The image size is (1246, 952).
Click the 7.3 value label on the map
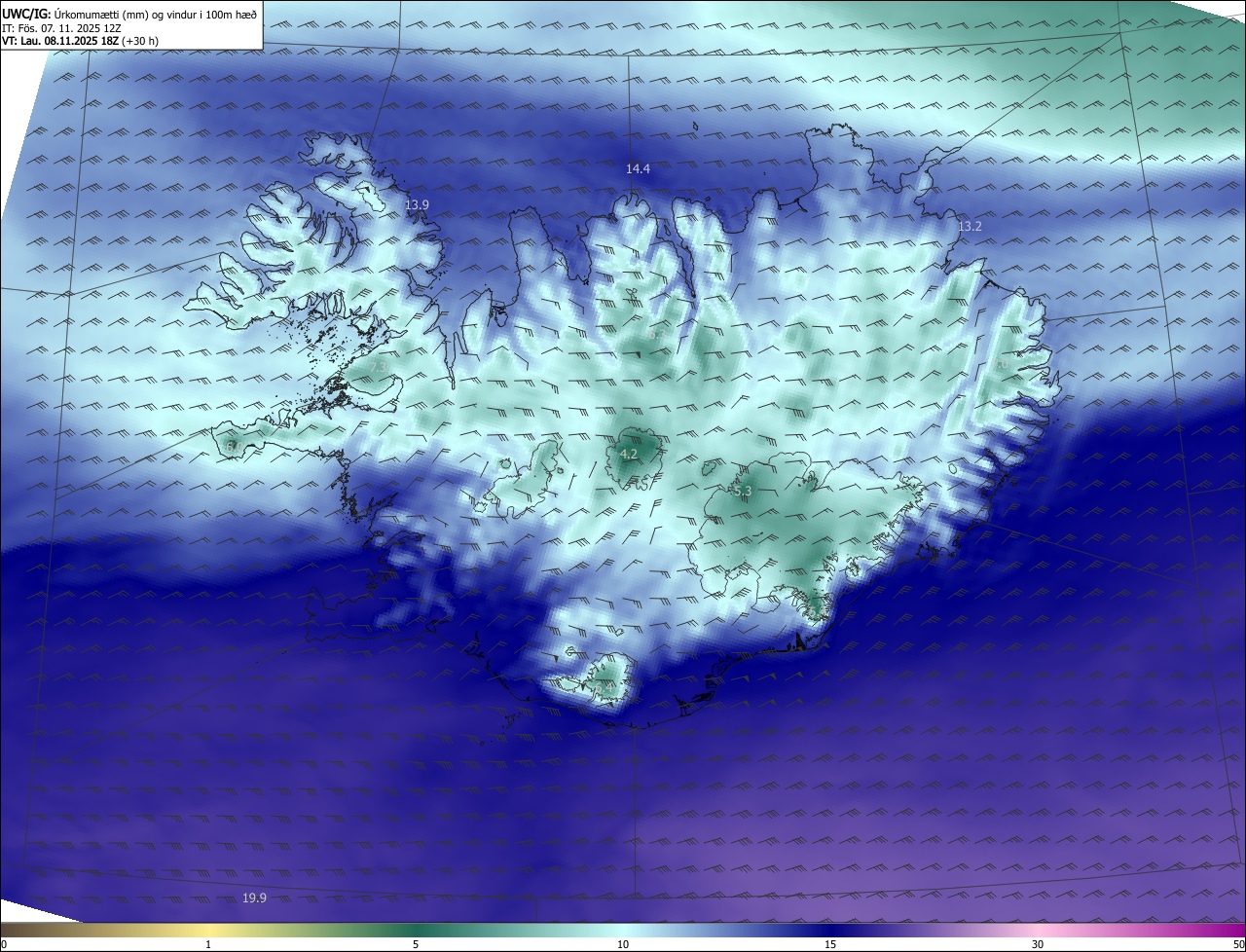(x=378, y=367)
